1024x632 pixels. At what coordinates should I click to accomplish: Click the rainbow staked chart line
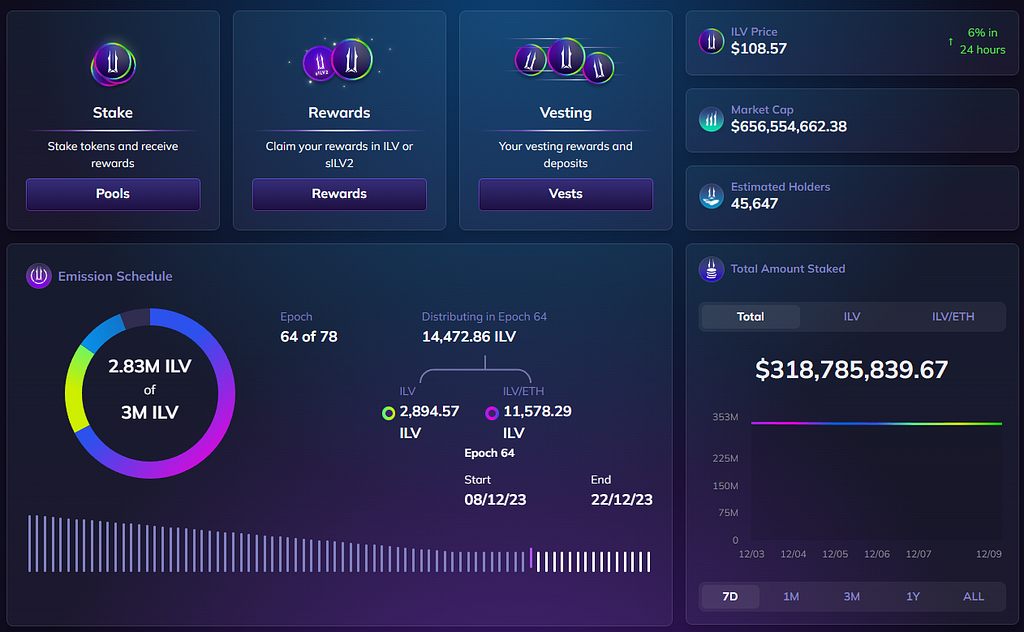(x=876, y=423)
